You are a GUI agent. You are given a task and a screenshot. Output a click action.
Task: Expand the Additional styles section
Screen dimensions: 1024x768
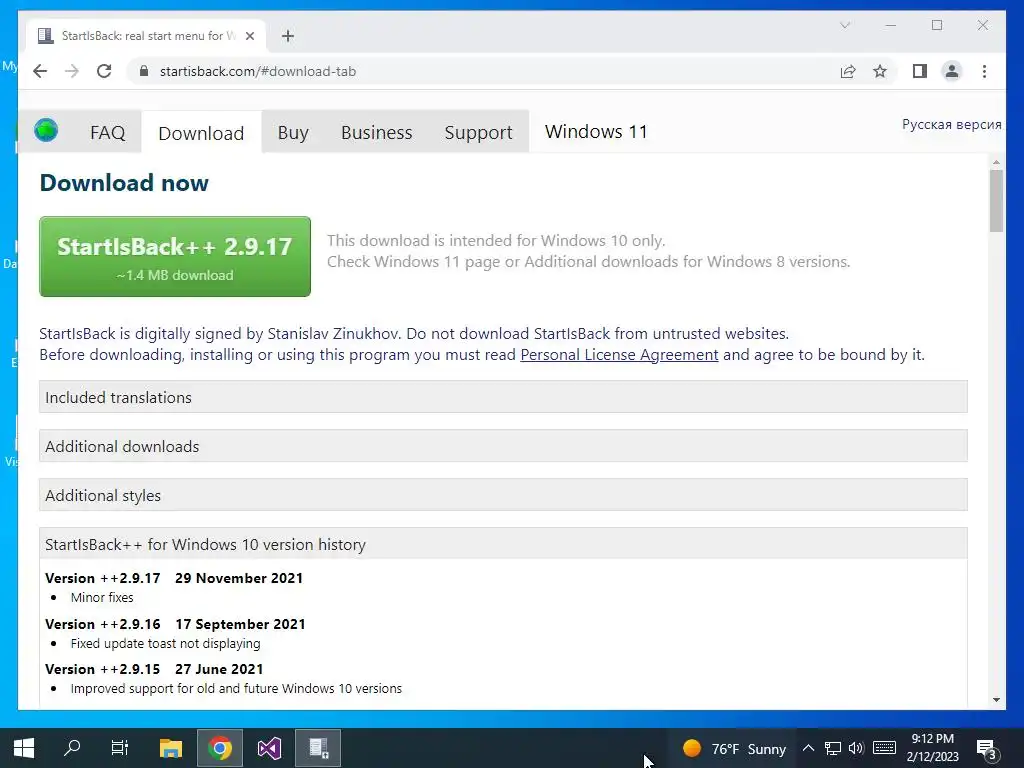(x=503, y=495)
